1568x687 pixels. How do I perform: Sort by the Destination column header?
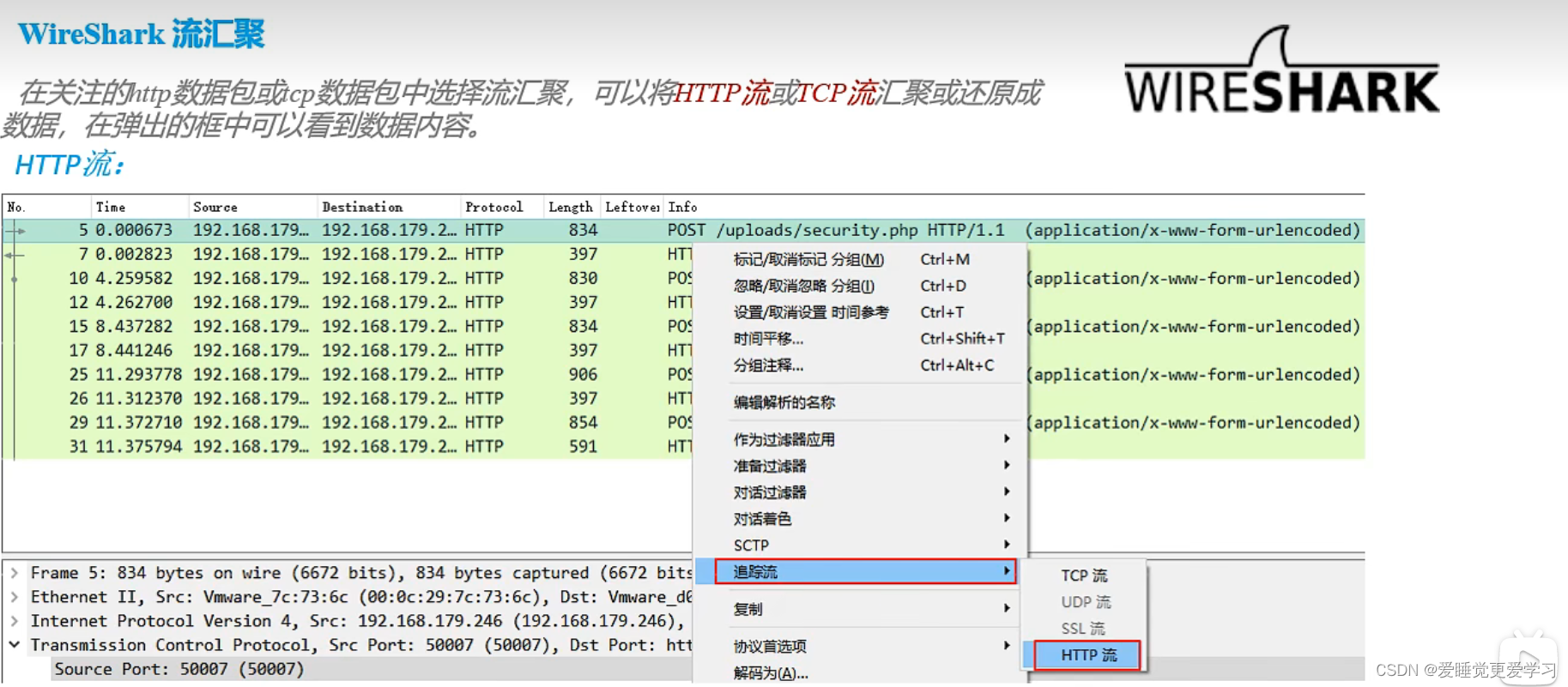tap(388, 207)
